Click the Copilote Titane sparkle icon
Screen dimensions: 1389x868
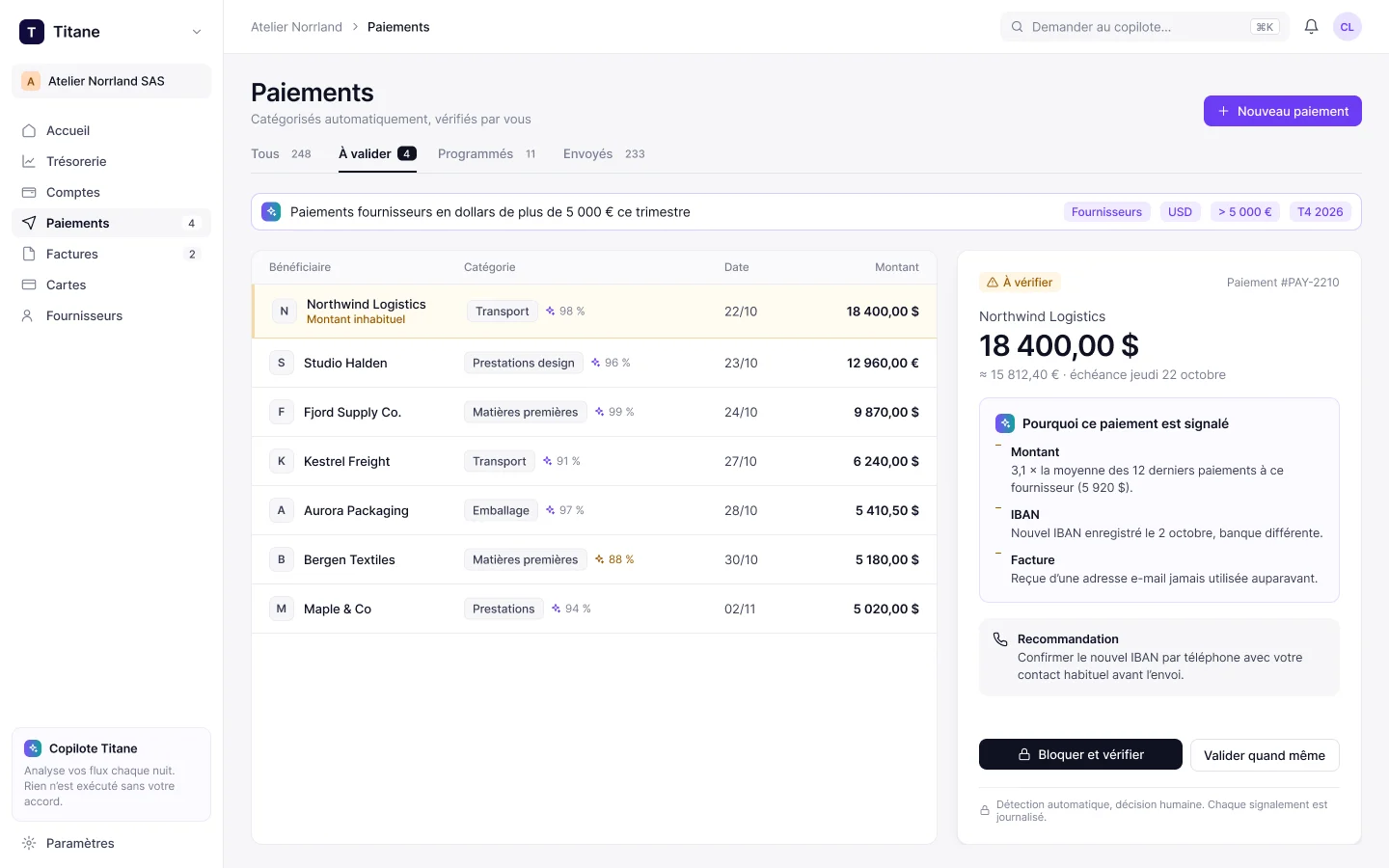click(33, 748)
